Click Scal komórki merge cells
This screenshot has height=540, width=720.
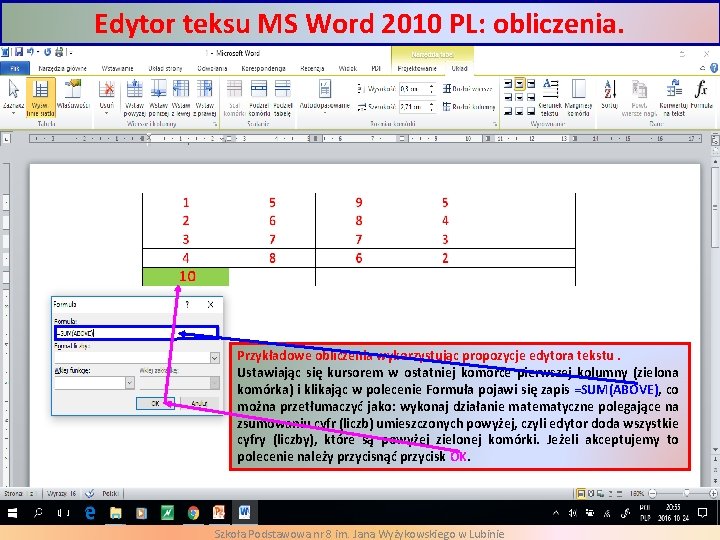(x=234, y=97)
